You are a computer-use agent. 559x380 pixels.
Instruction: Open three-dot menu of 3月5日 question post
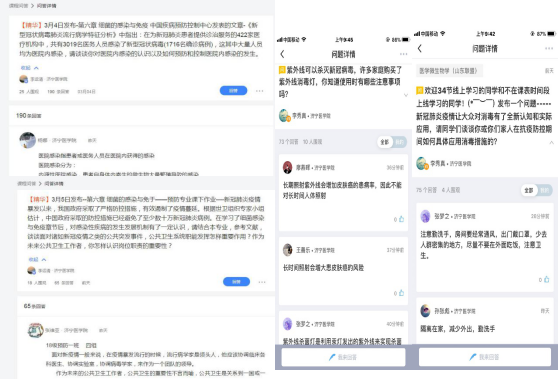click(262, 282)
